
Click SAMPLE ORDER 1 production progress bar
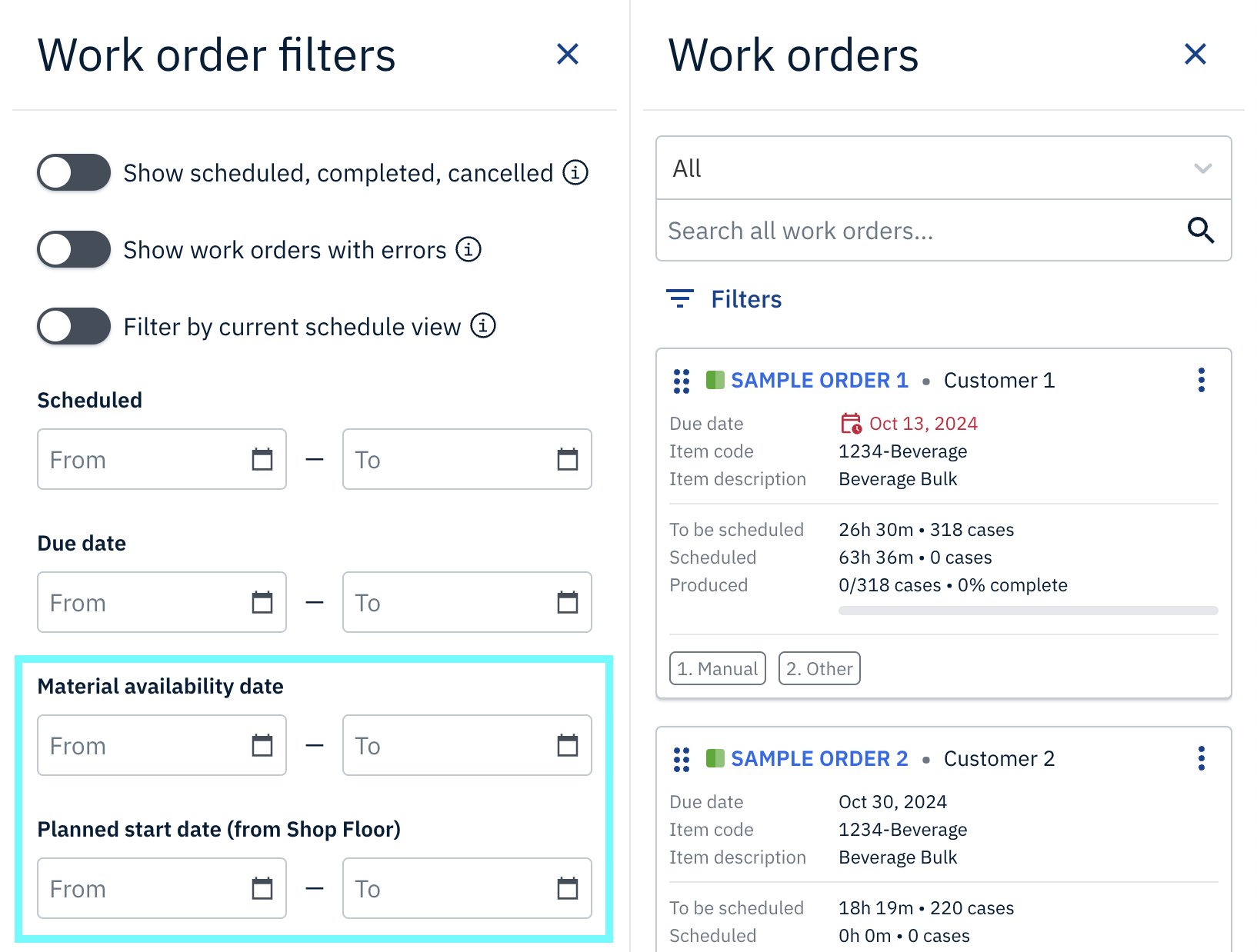point(1029,611)
